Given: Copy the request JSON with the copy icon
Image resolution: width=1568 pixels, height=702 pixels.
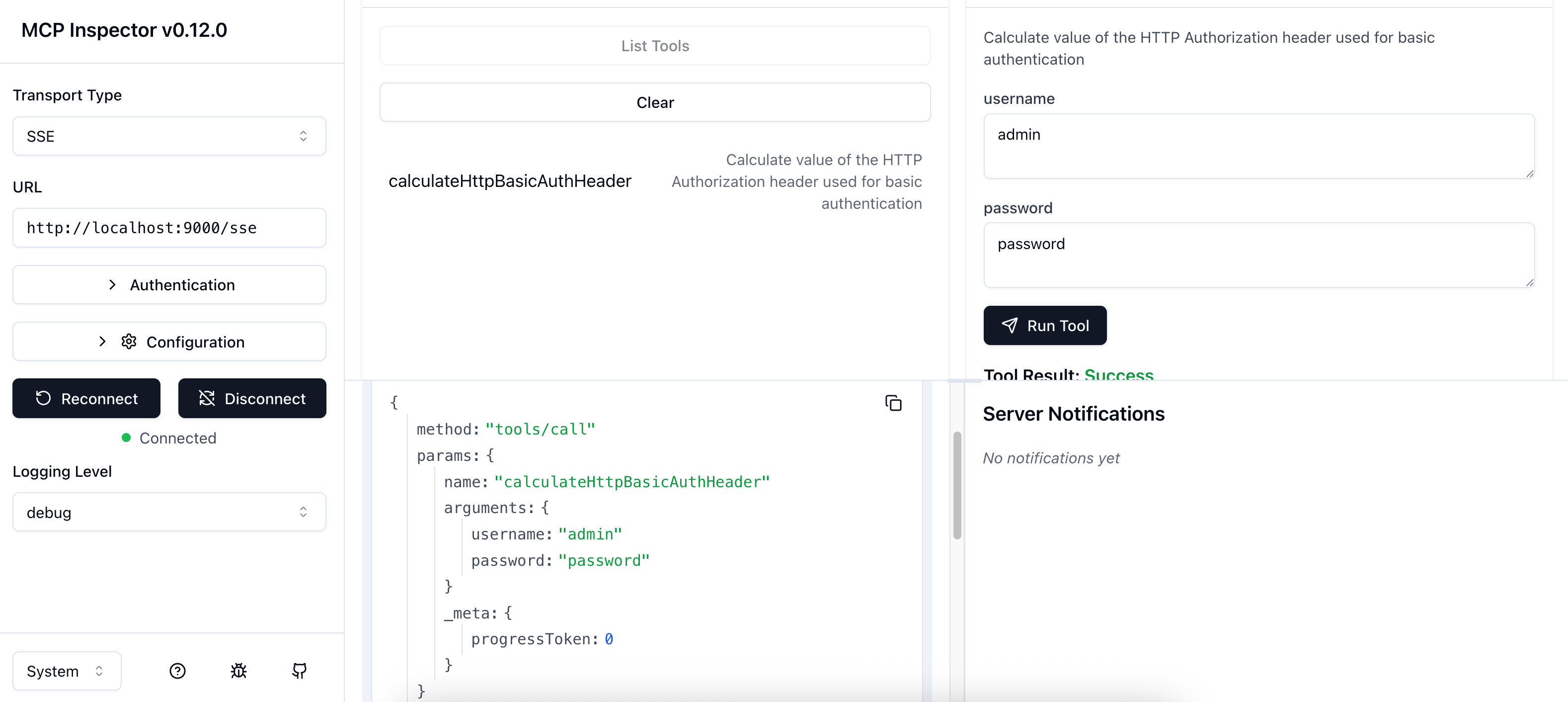Looking at the screenshot, I should click(x=894, y=403).
